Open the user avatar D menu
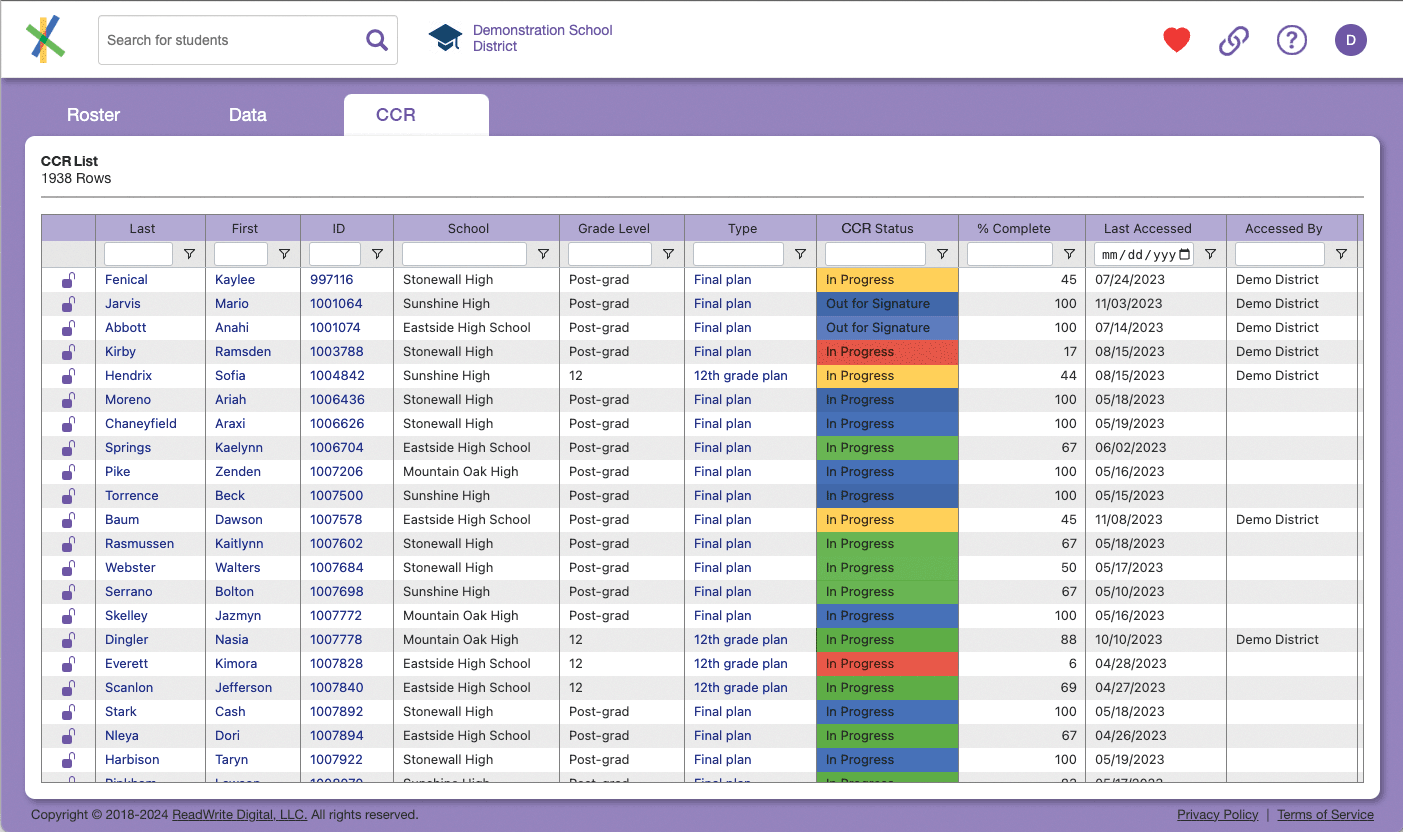This screenshot has width=1403, height=832. (x=1350, y=40)
